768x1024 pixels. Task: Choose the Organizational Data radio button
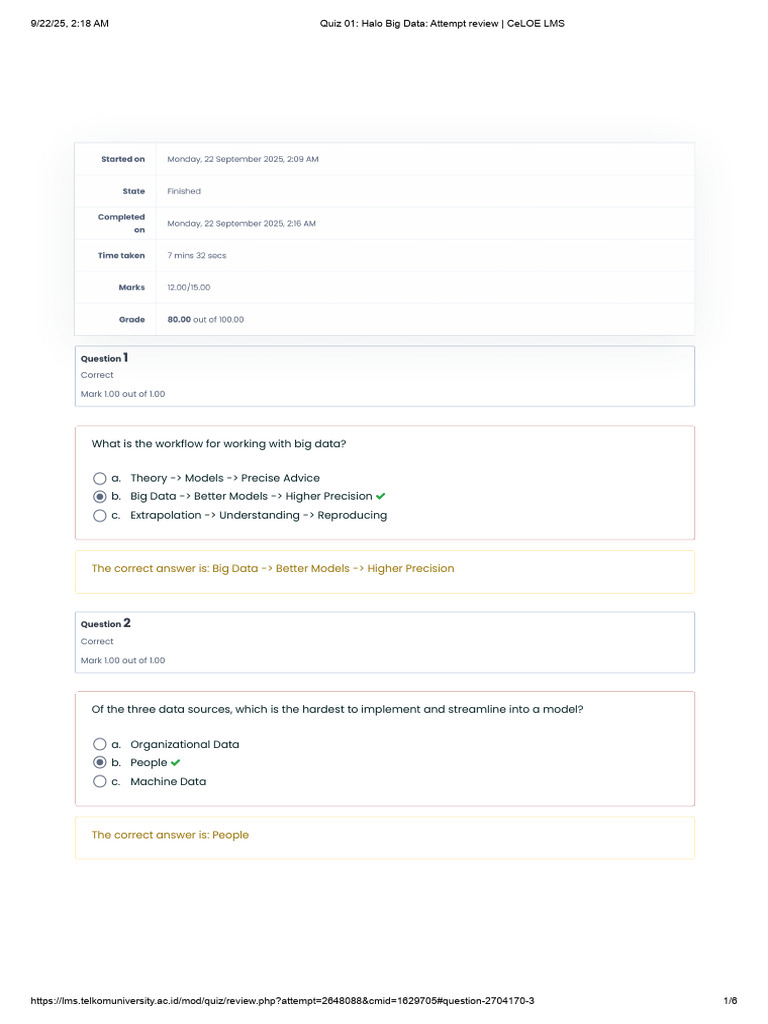pyautogui.click(x=99, y=744)
